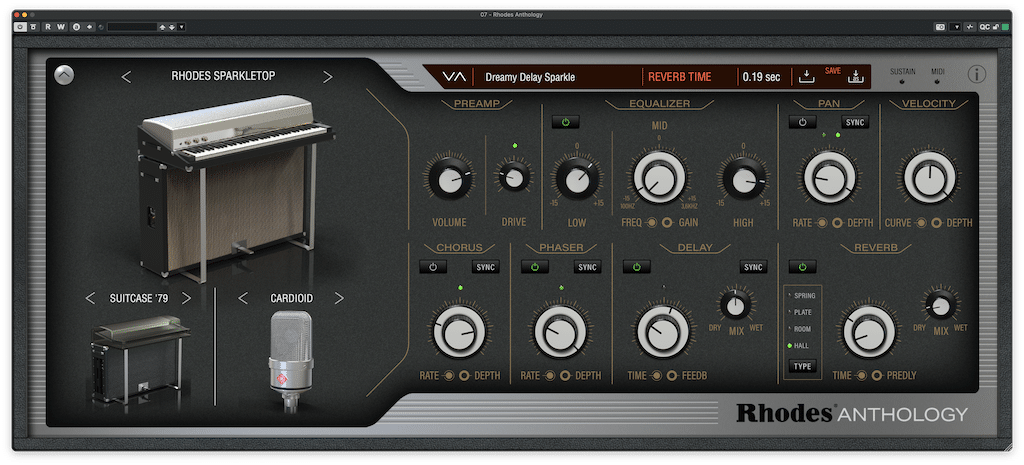Go to previous model before Rhodes Sparkletop
1024x465 pixels.
coord(126,77)
